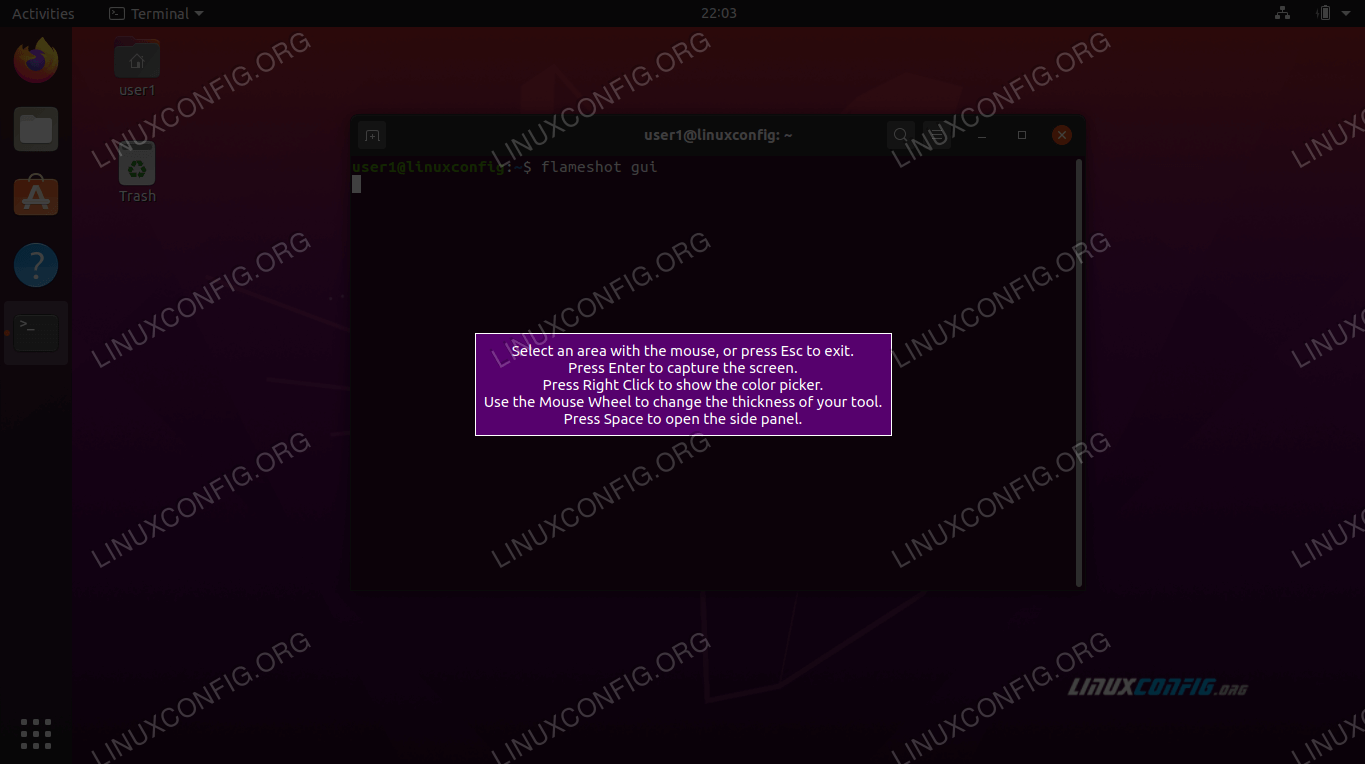Open the user1 home folder icon
The image size is (1365, 764).
pyautogui.click(x=137, y=67)
